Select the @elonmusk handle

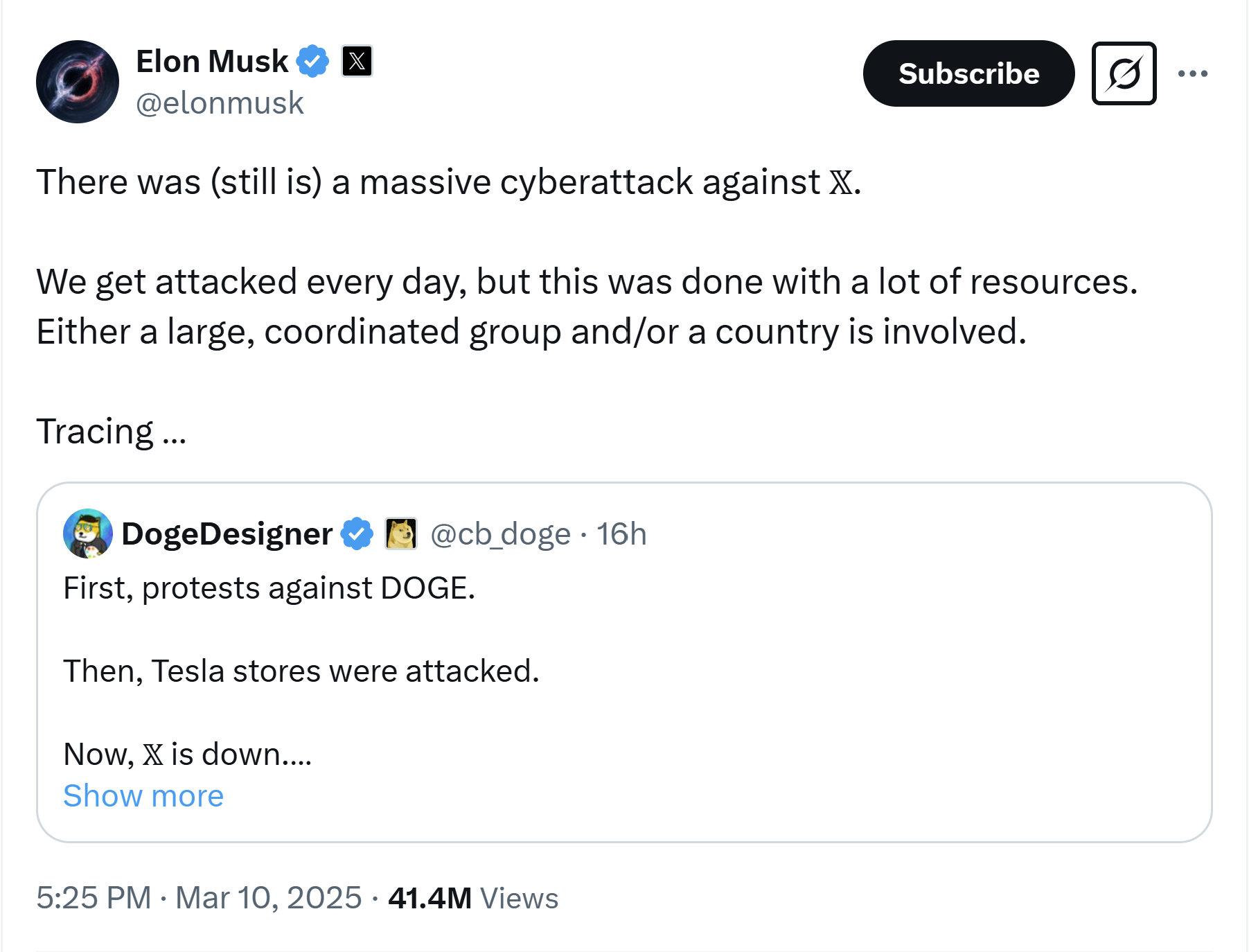(x=220, y=103)
